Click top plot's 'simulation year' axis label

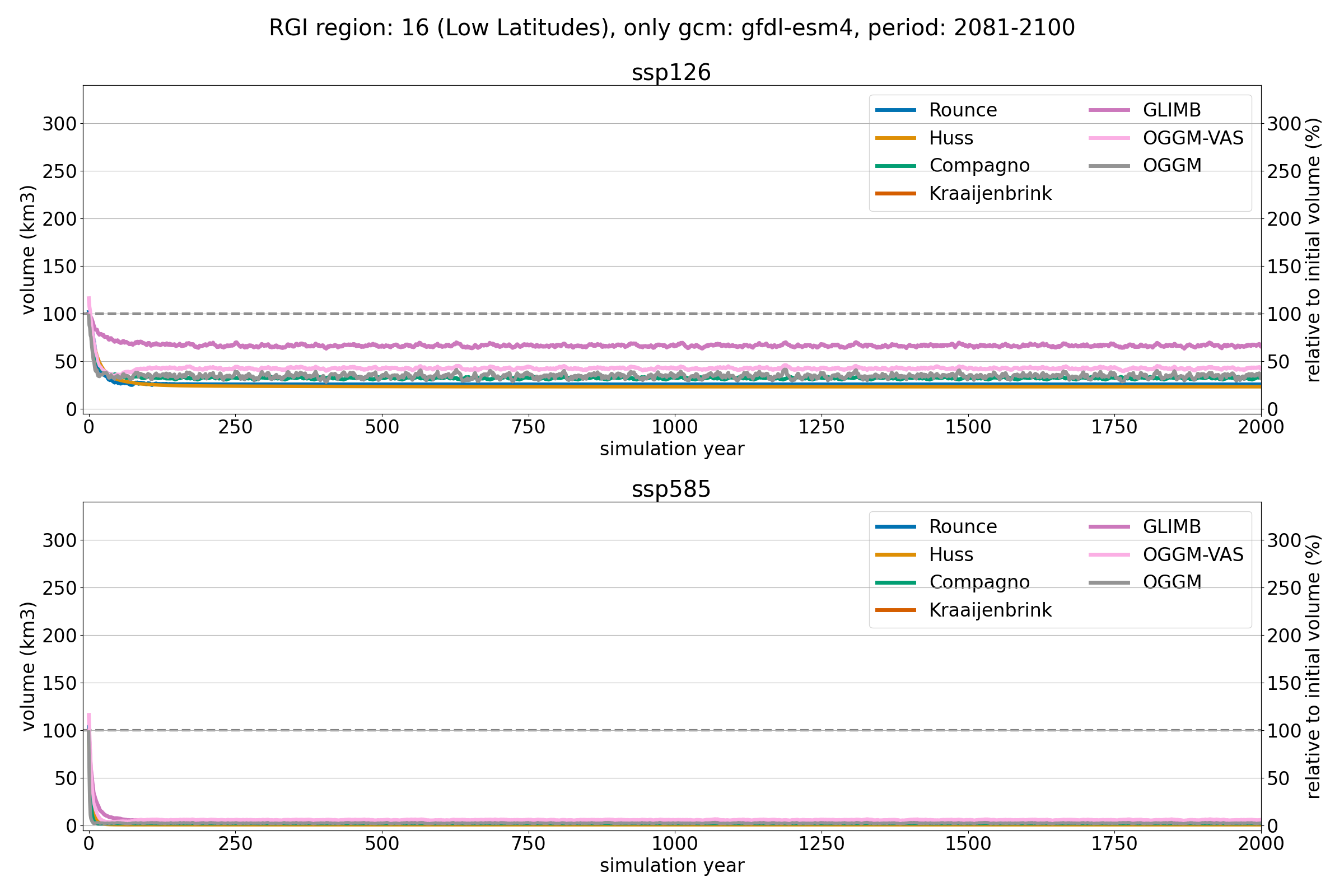(x=671, y=449)
